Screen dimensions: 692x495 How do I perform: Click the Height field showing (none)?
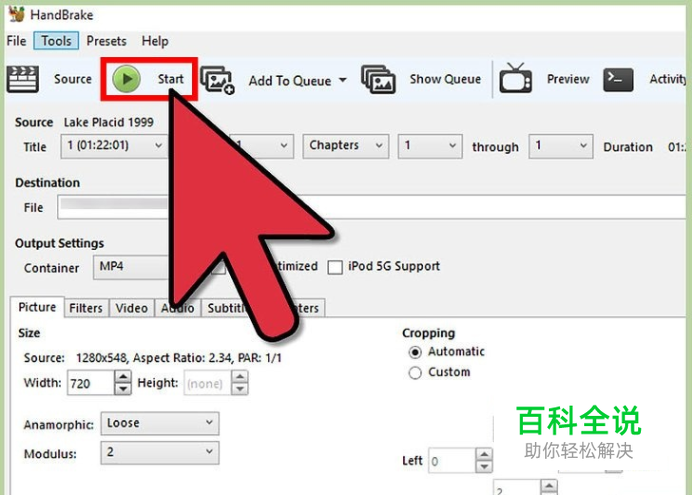207,383
